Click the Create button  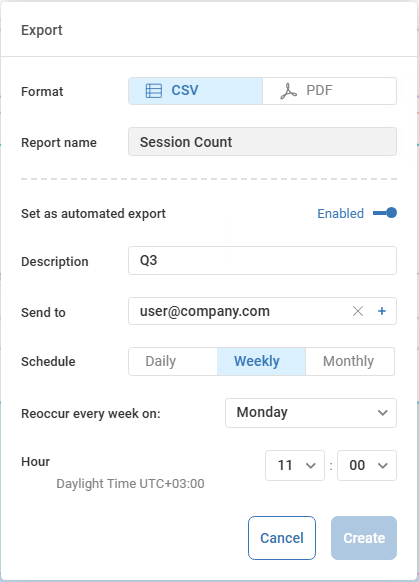(364, 538)
